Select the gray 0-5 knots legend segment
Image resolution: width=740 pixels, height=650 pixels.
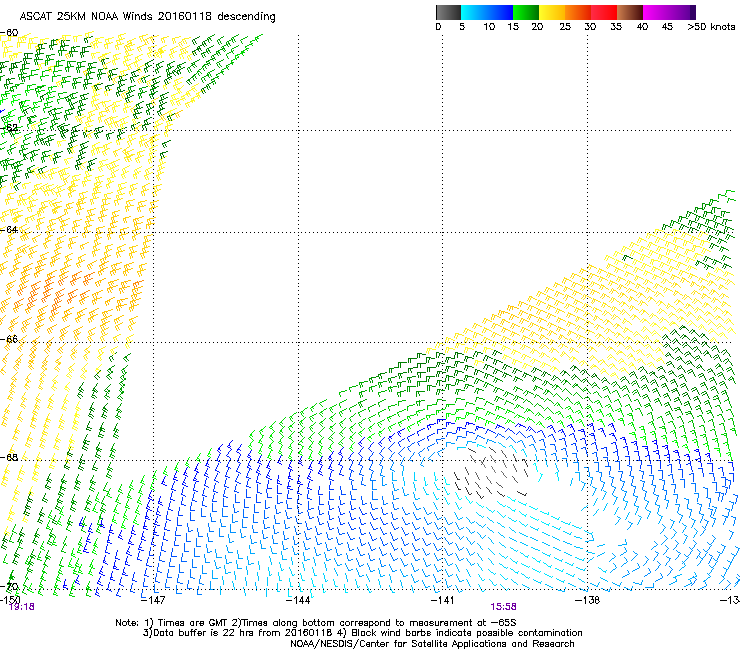(x=448, y=12)
